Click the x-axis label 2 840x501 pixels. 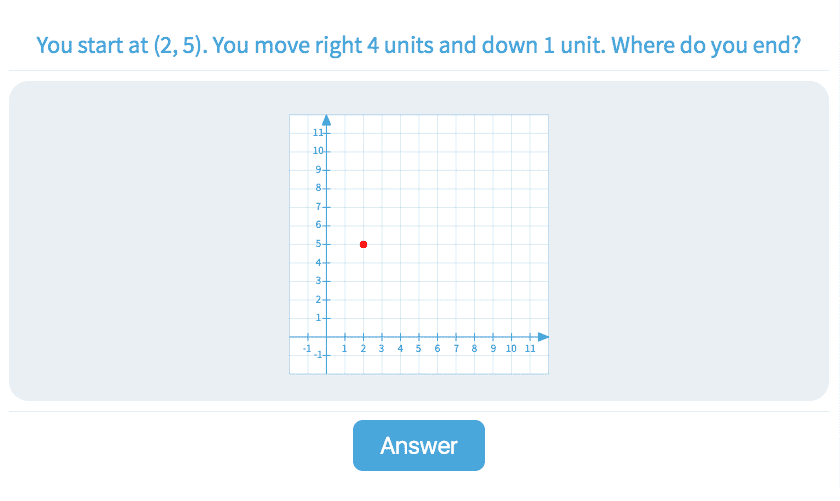click(363, 348)
